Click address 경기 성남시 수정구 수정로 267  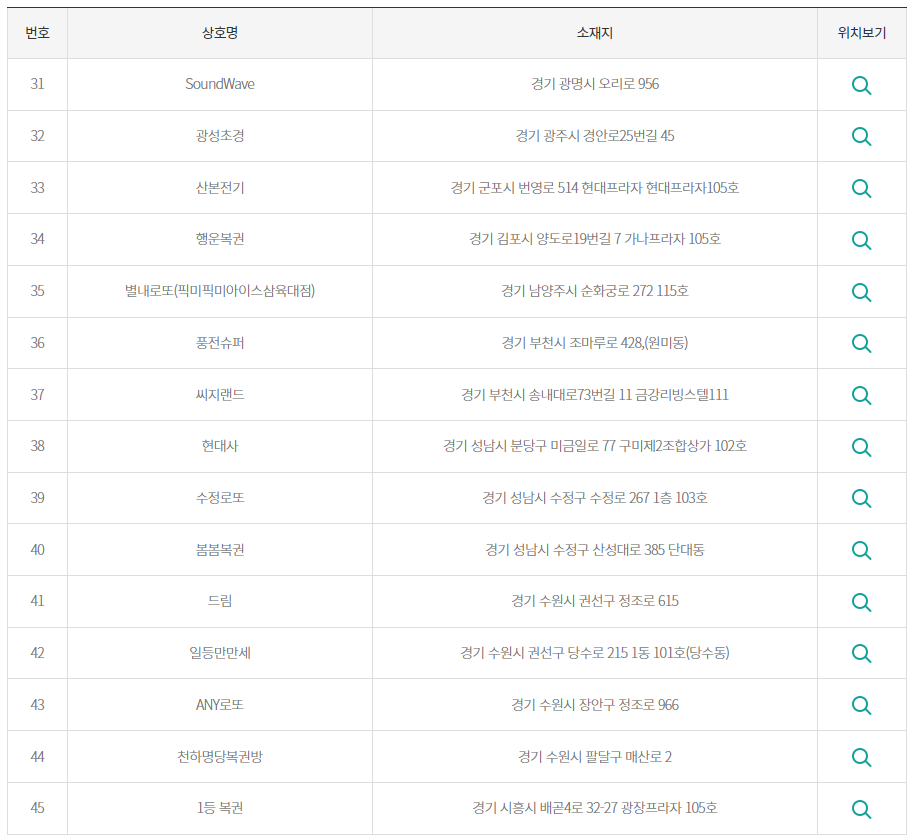566,497
